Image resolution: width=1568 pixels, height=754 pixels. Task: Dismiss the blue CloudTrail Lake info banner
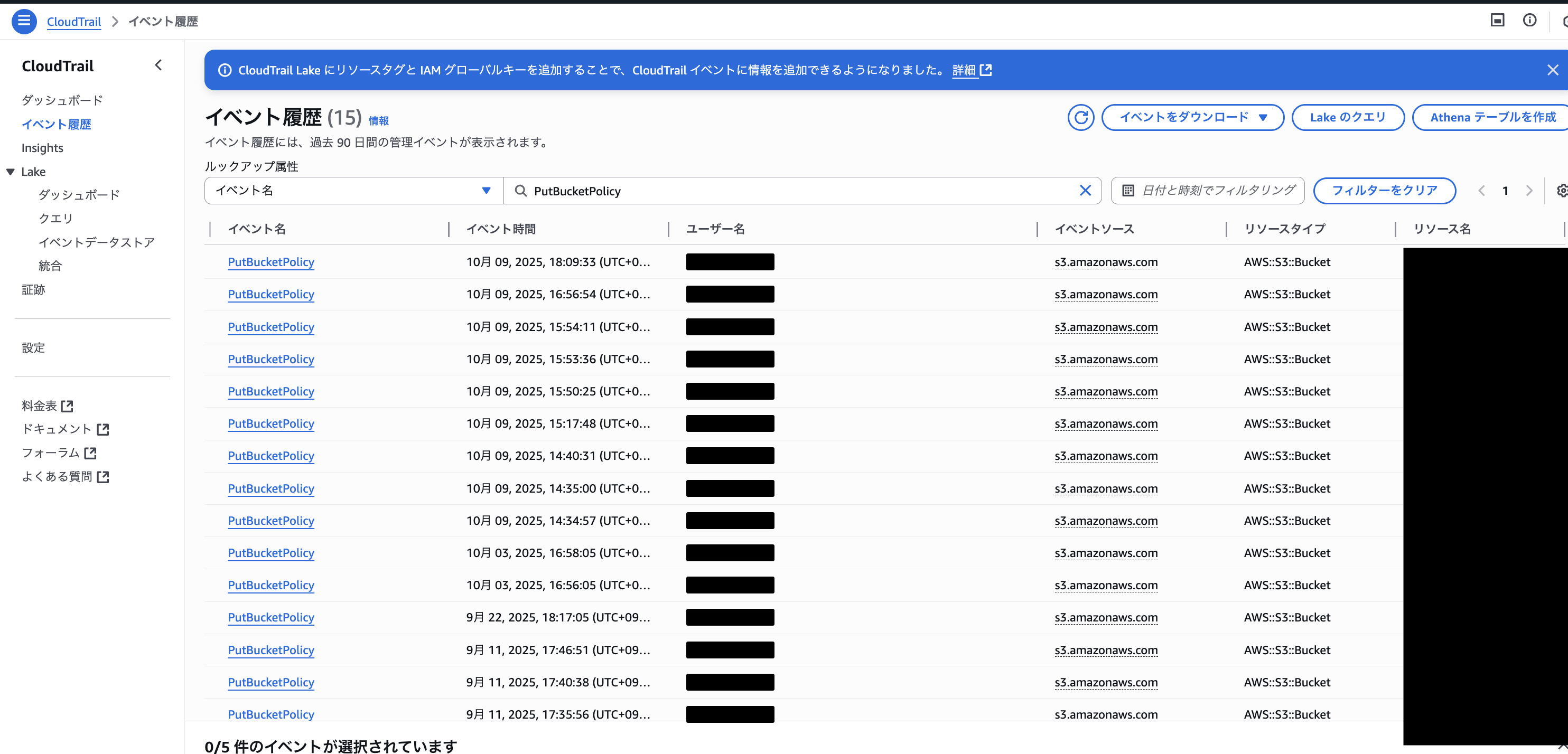tap(1552, 70)
